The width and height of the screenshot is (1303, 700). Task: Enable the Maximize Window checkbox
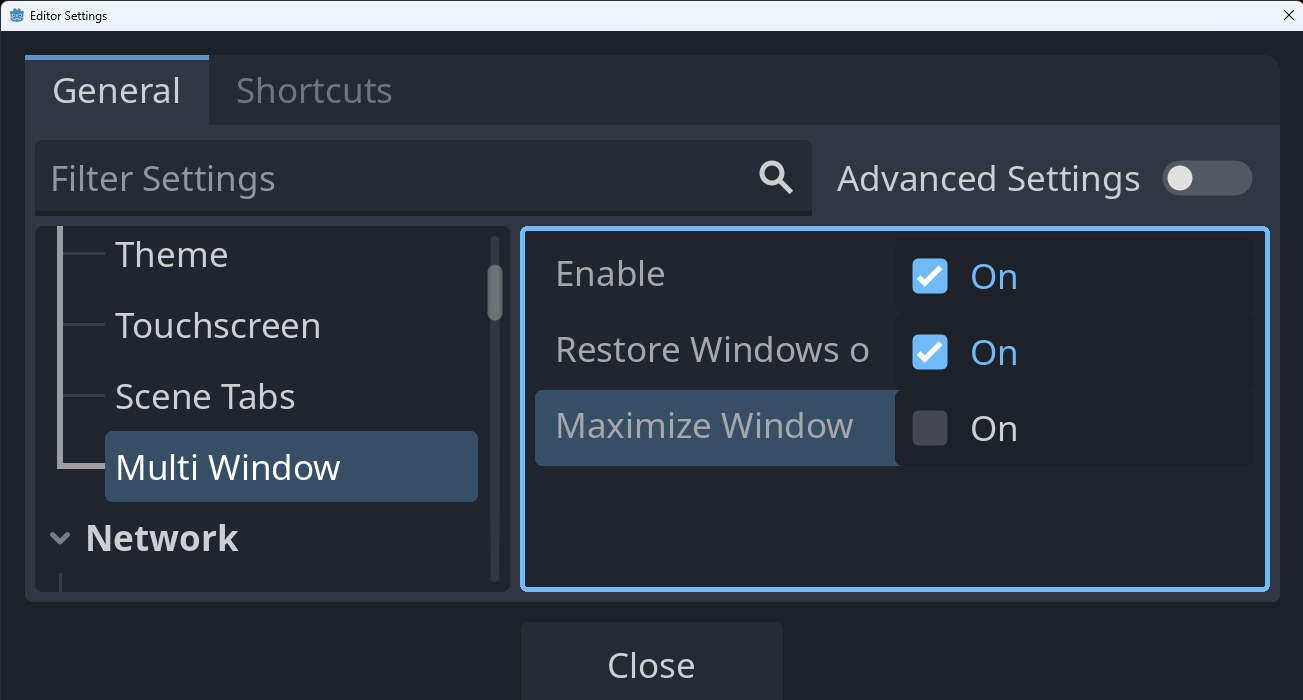click(x=929, y=428)
